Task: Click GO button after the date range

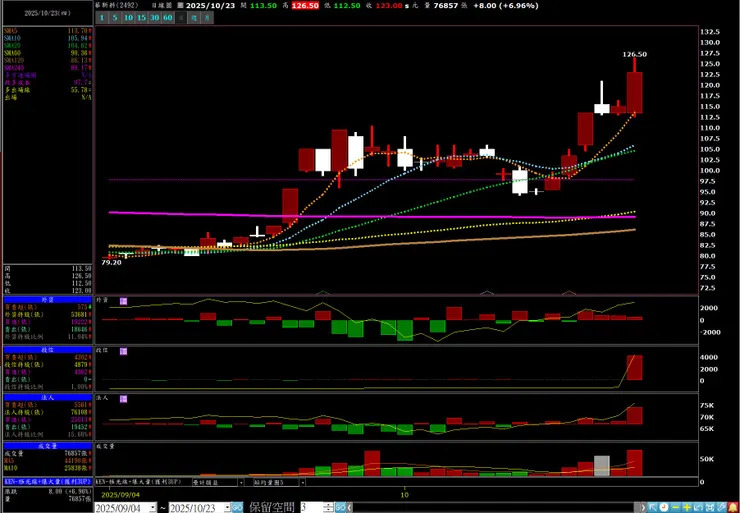Action: tap(237, 507)
